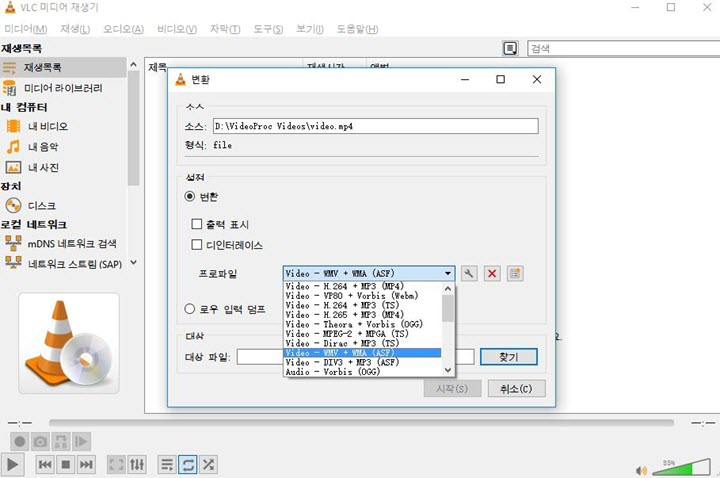The height and width of the screenshot is (478, 720).
Task: Click the Cancel button in Convert dialog
Action: click(x=517, y=388)
